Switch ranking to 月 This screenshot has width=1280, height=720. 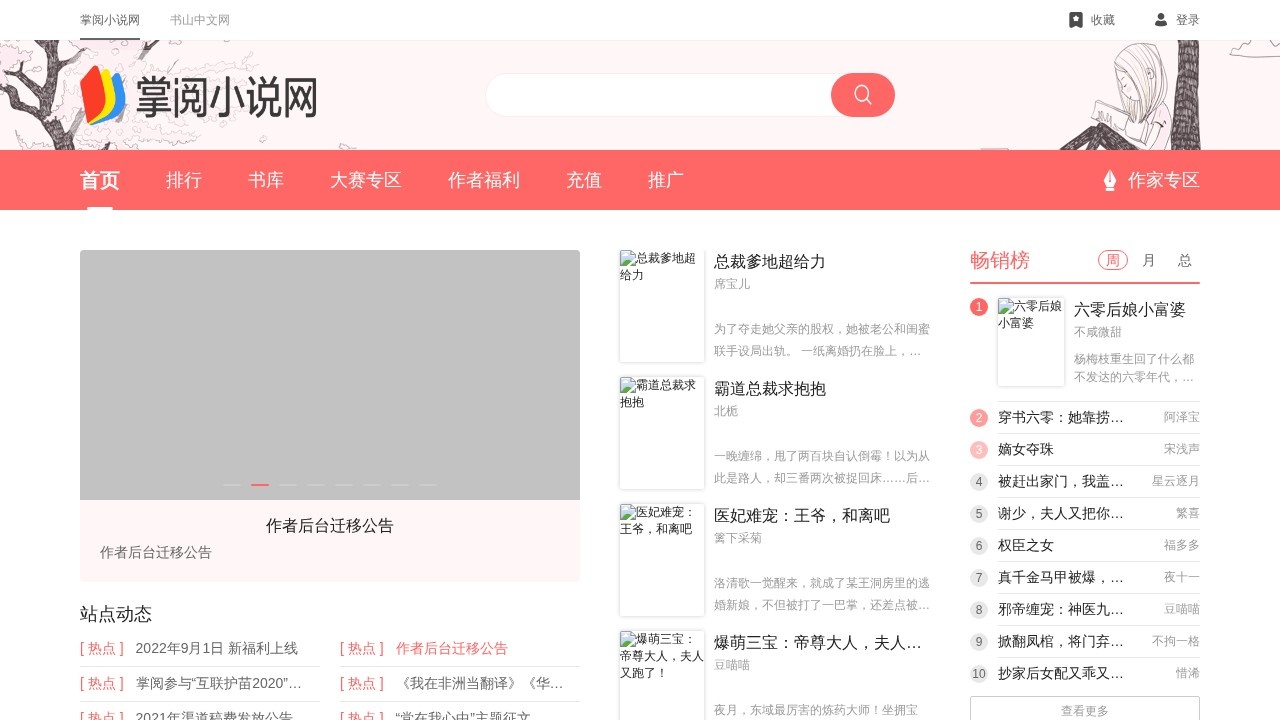click(x=1149, y=260)
